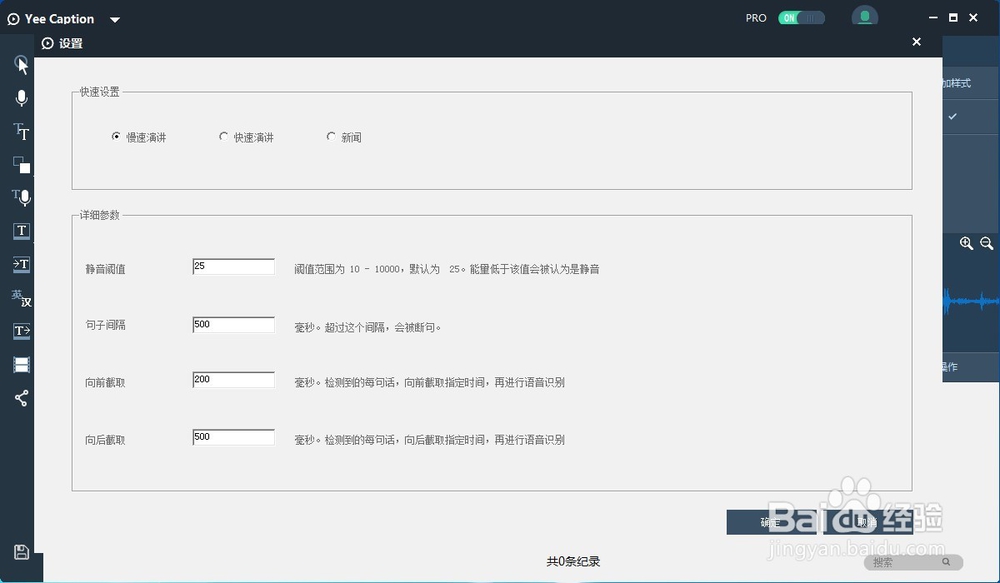Confirm settings with the 确定 button
1000x583 pixels.
point(770,522)
